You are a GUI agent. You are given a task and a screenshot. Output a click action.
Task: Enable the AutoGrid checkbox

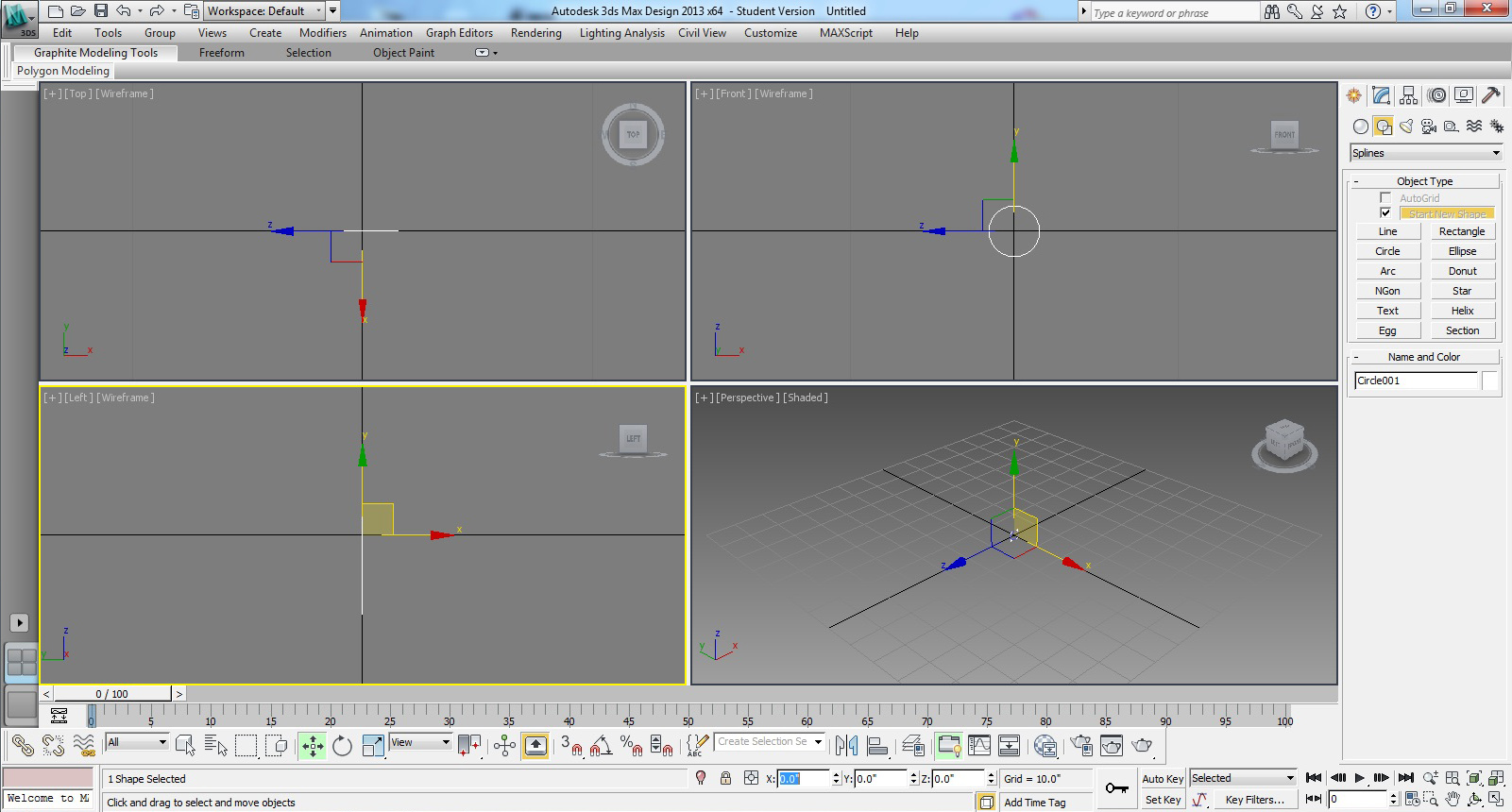point(1385,197)
